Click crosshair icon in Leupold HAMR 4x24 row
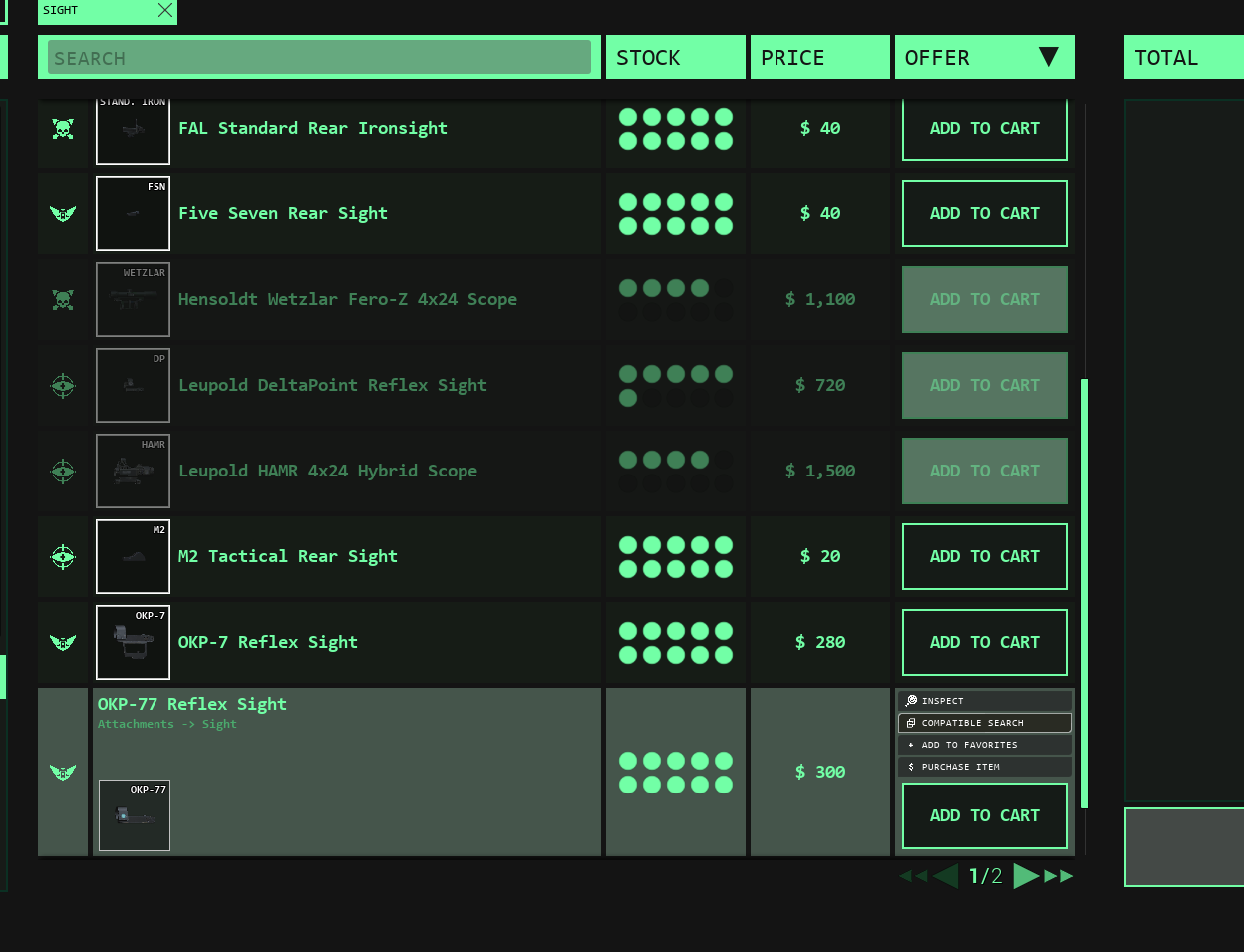The width and height of the screenshot is (1244, 952). (x=63, y=471)
